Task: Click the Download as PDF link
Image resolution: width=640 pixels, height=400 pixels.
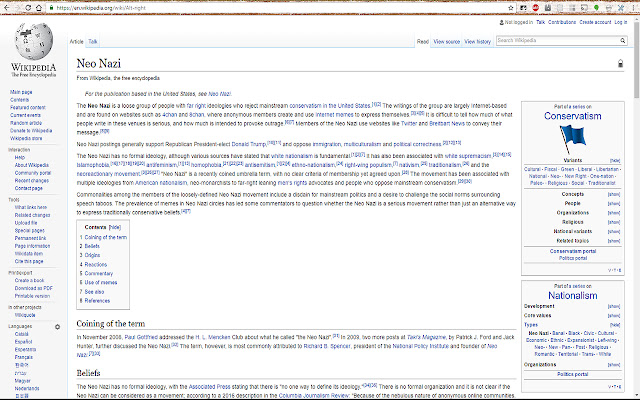Action: click(34, 288)
